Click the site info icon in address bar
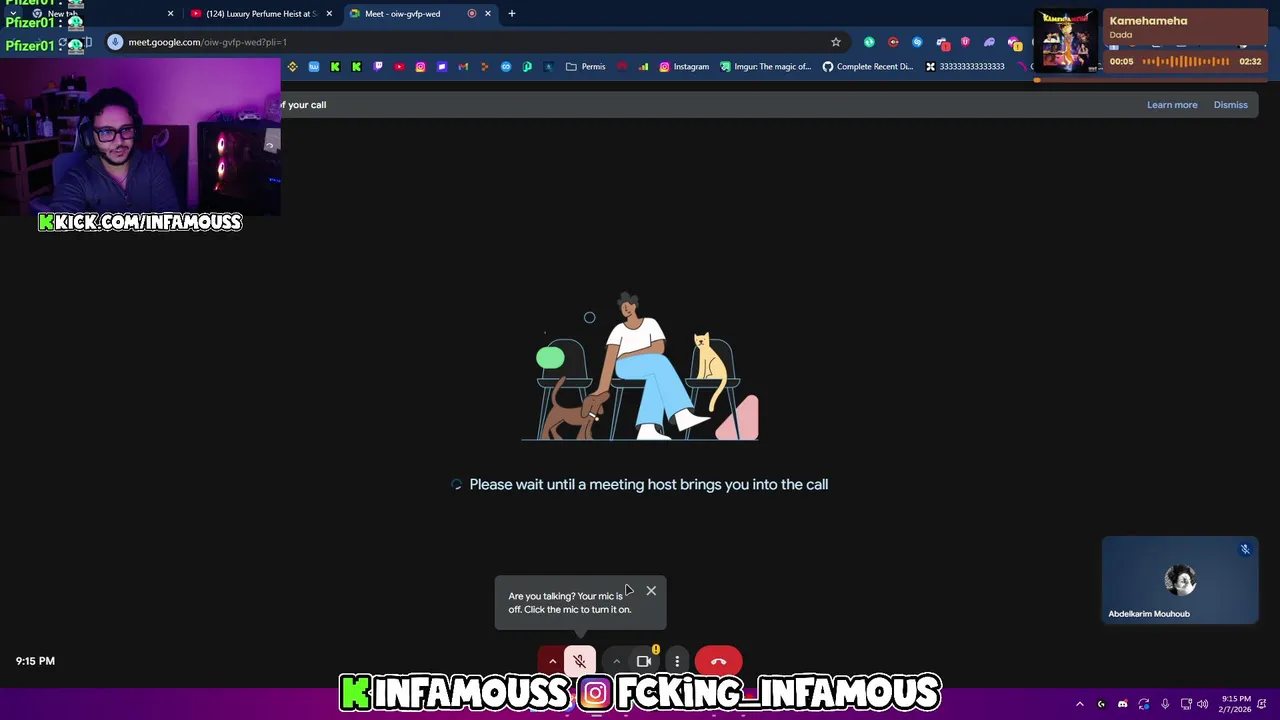Screen dimensions: 1280x720 click(x=115, y=42)
